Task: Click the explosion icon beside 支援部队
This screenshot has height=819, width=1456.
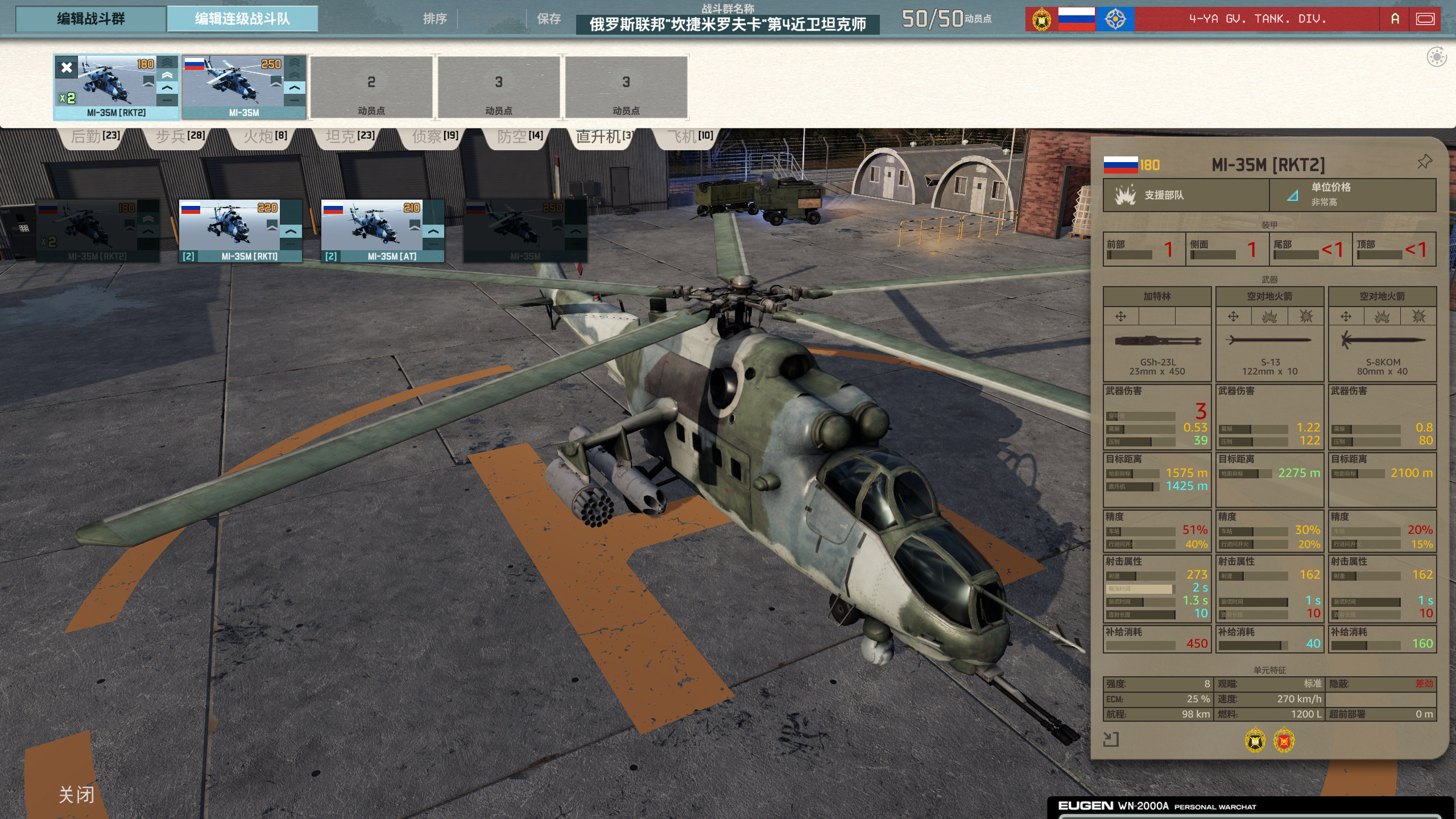Action: [1124, 195]
